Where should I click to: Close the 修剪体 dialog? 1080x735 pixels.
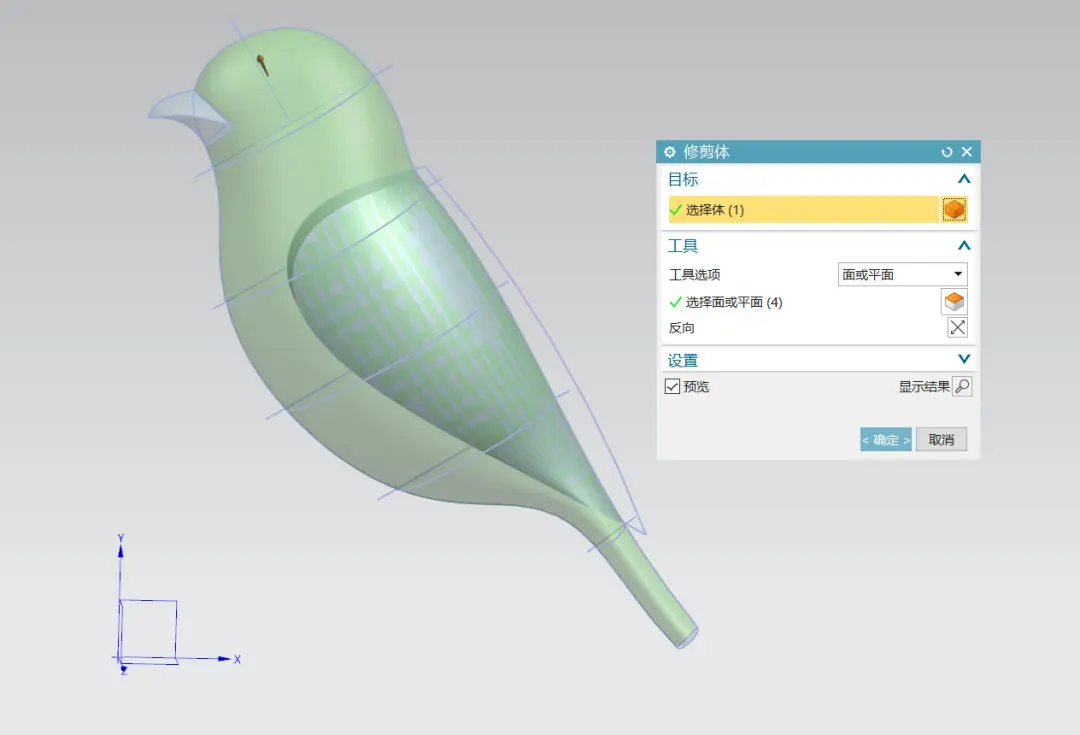coord(967,152)
